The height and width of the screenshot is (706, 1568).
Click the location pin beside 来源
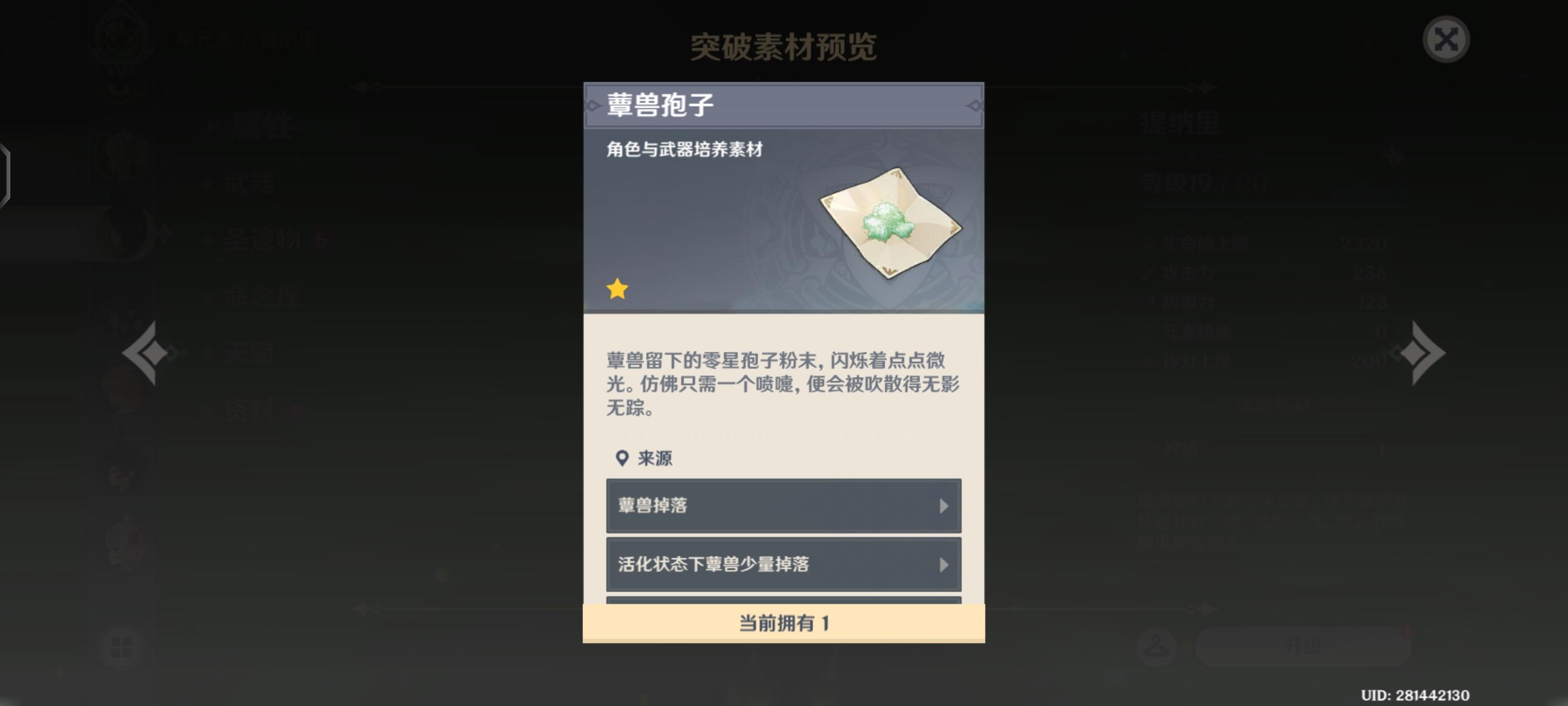tap(622, 458)
